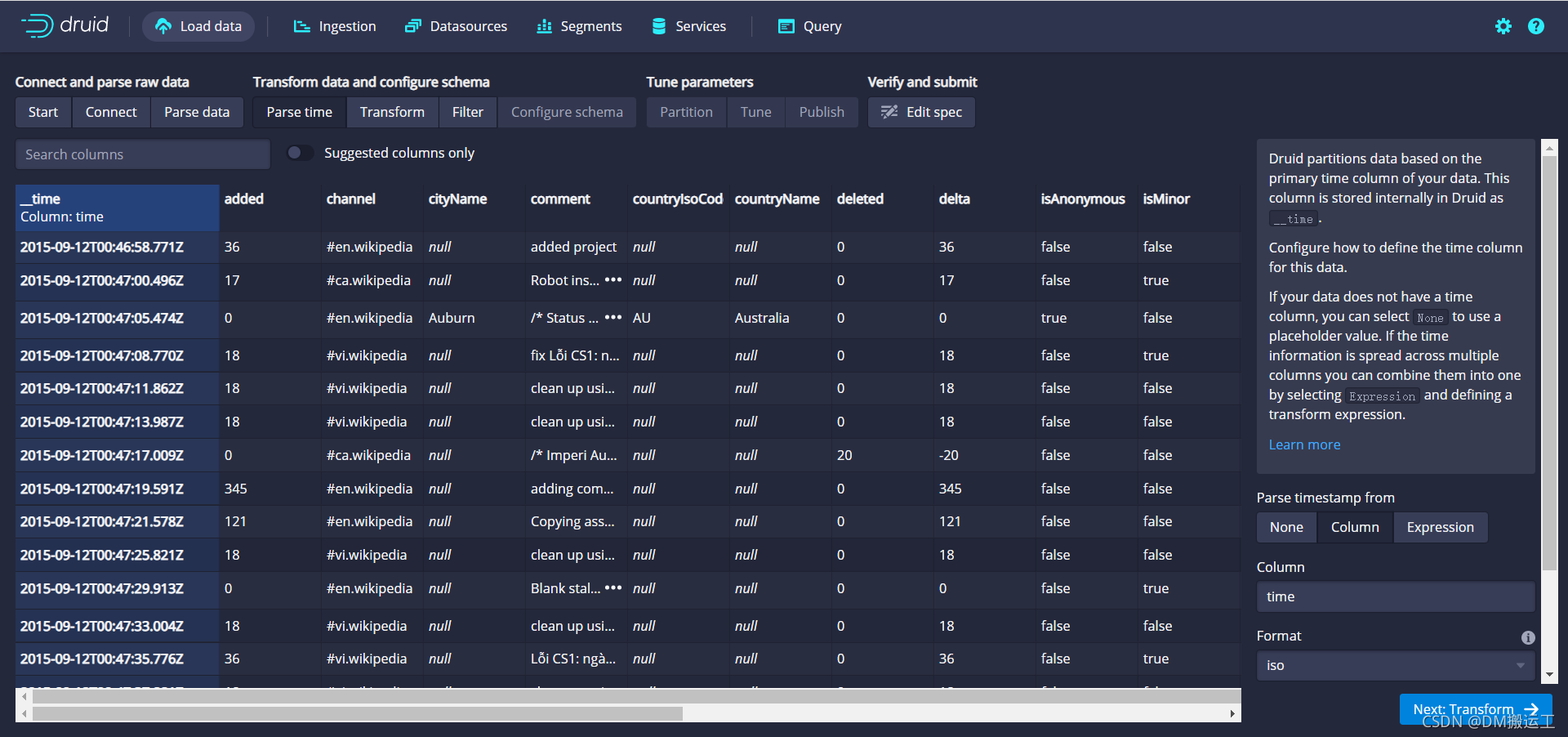Click the table horizontal scrollbar thumb
This screenshot has width=1568, height=737.
357,713
